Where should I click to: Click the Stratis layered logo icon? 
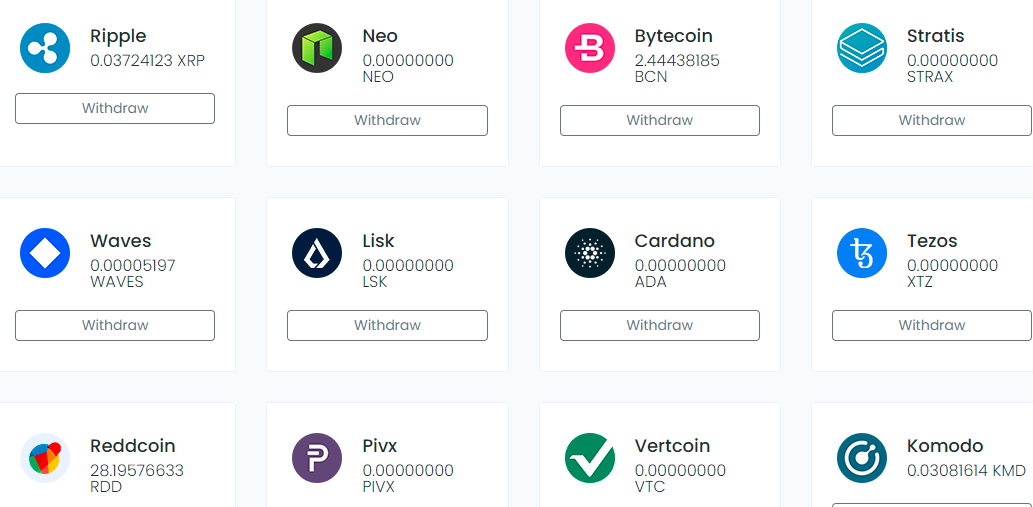862,48
